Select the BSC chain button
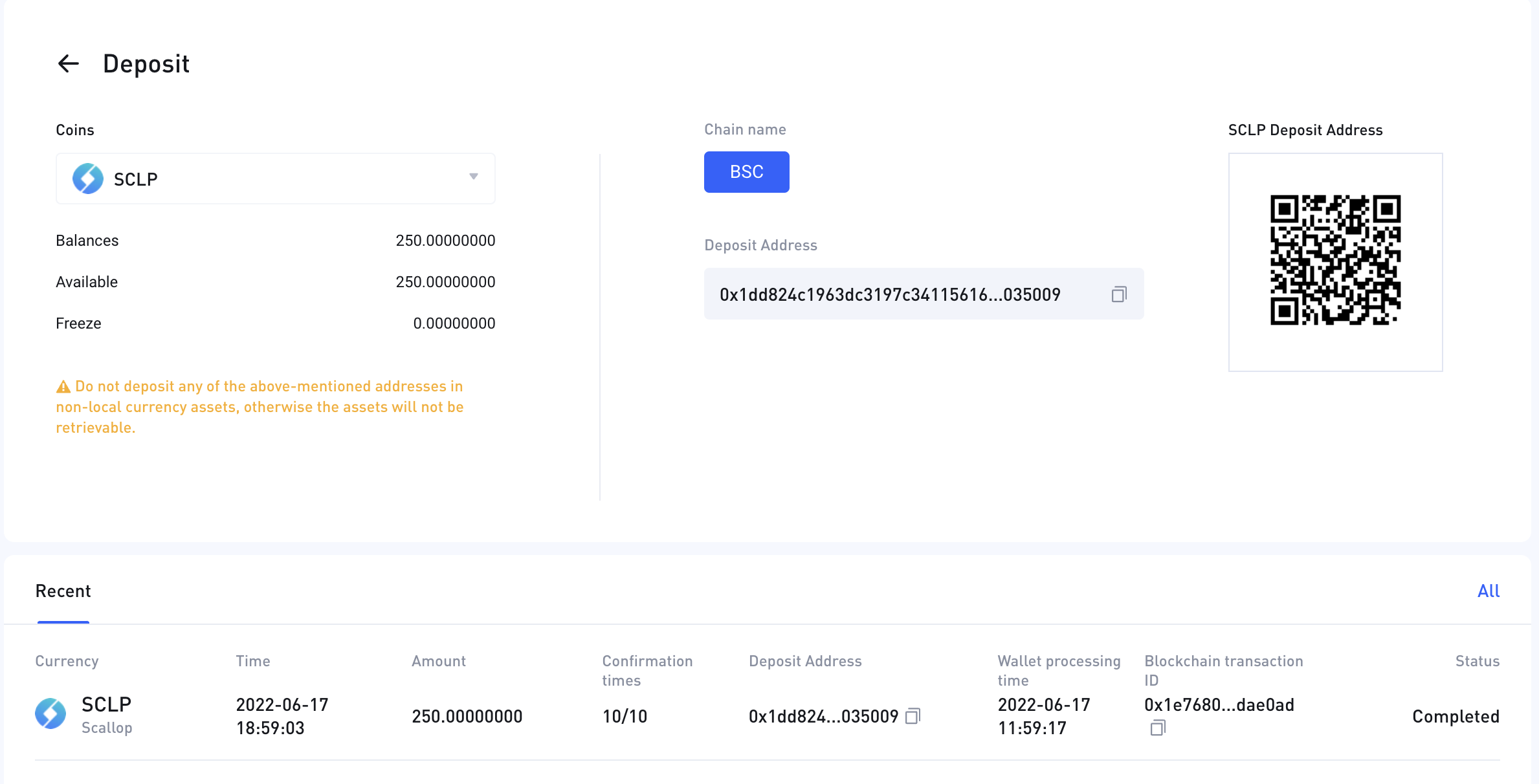The image size is (1539, 784). pyautogui.click(x=746, y=172)
